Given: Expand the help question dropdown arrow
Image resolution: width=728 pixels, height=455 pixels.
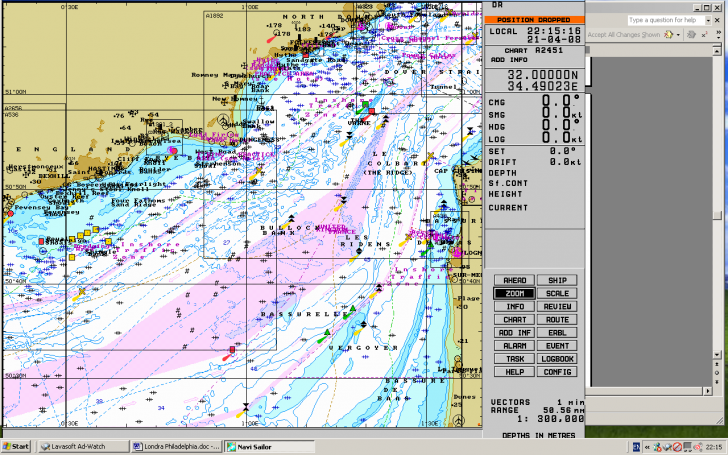Looking at the screenshot, I should [708, 20].
